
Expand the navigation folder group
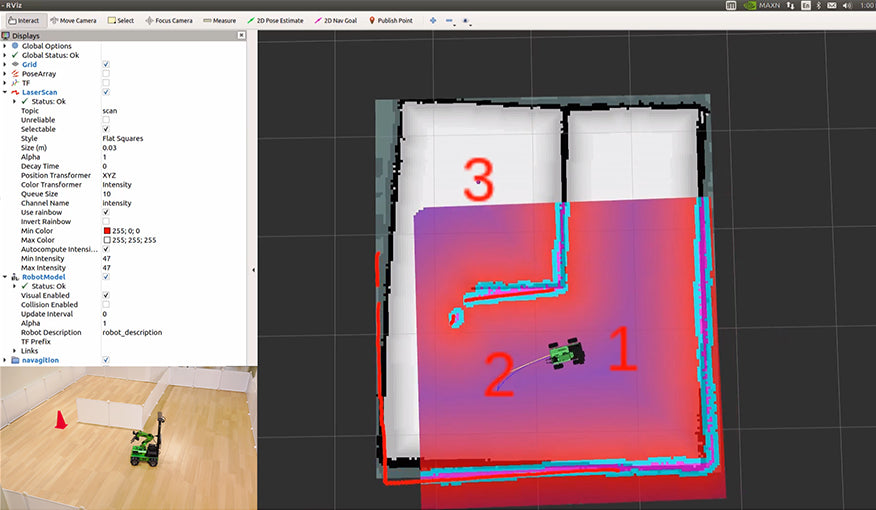point(6,359)
